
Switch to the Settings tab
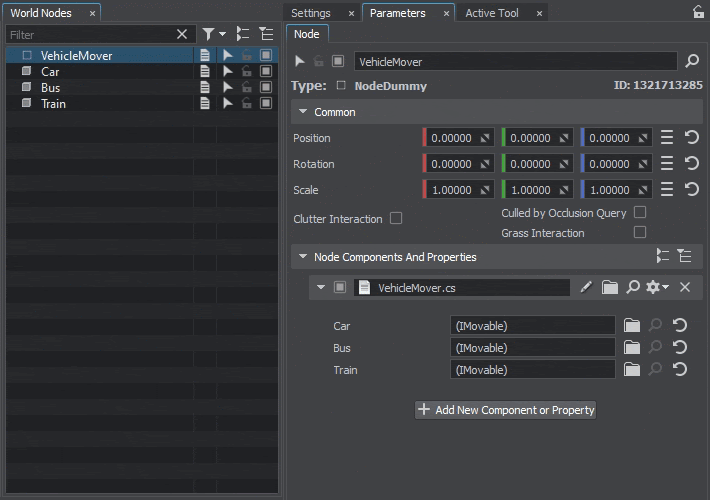(x=311, y=13)
